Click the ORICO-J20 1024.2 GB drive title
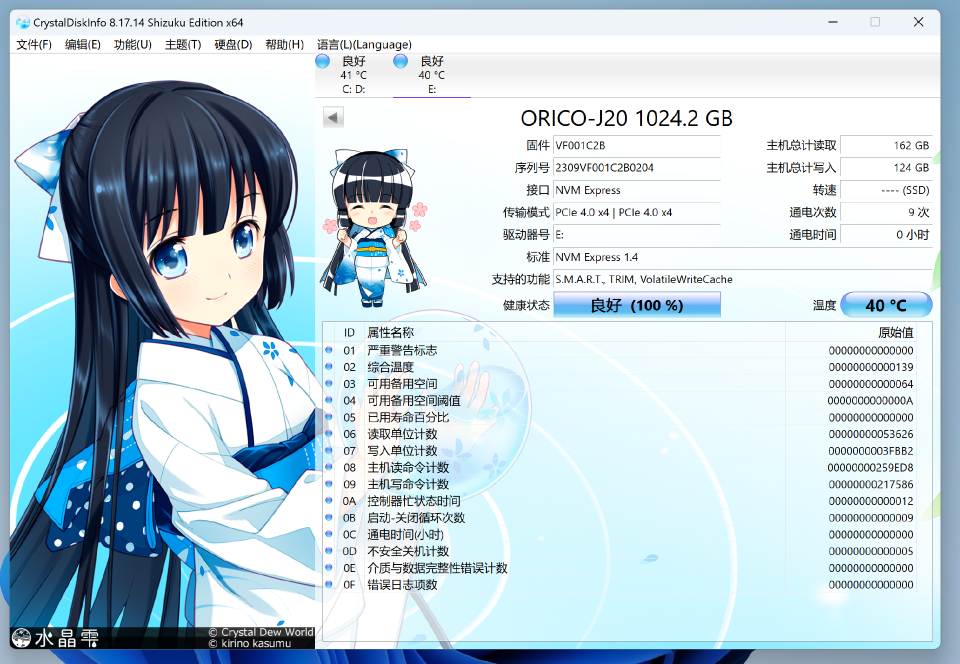The height and width of the screenshot is (664, 960). point(626,118)
